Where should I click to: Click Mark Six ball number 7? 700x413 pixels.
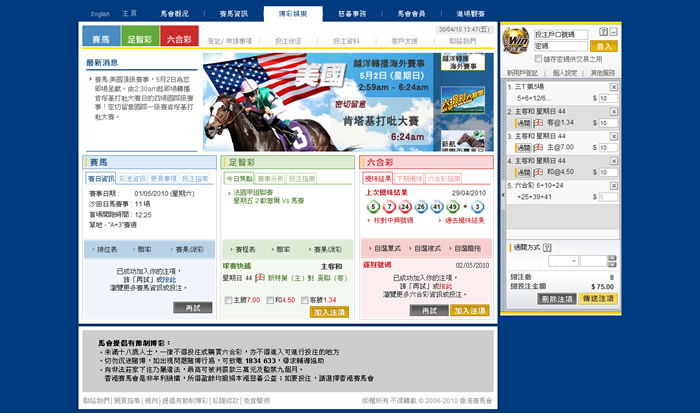pos(389,207)
